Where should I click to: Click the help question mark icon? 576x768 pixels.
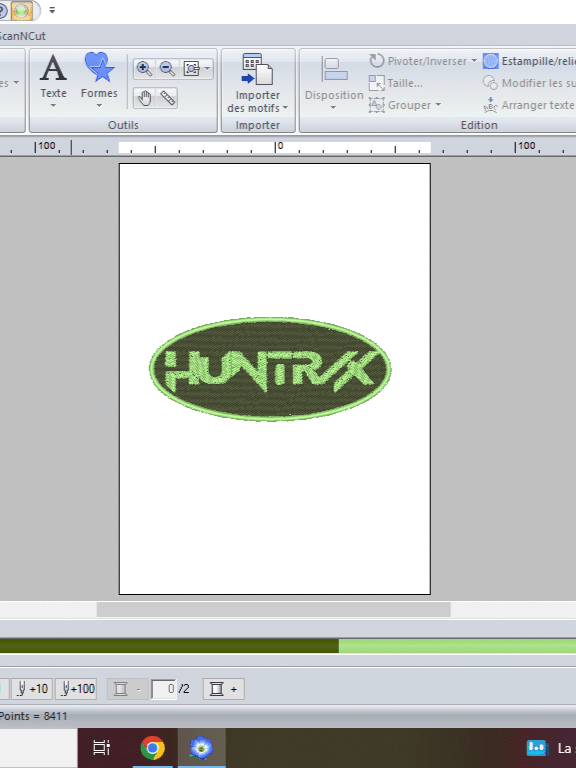[2, 10]
